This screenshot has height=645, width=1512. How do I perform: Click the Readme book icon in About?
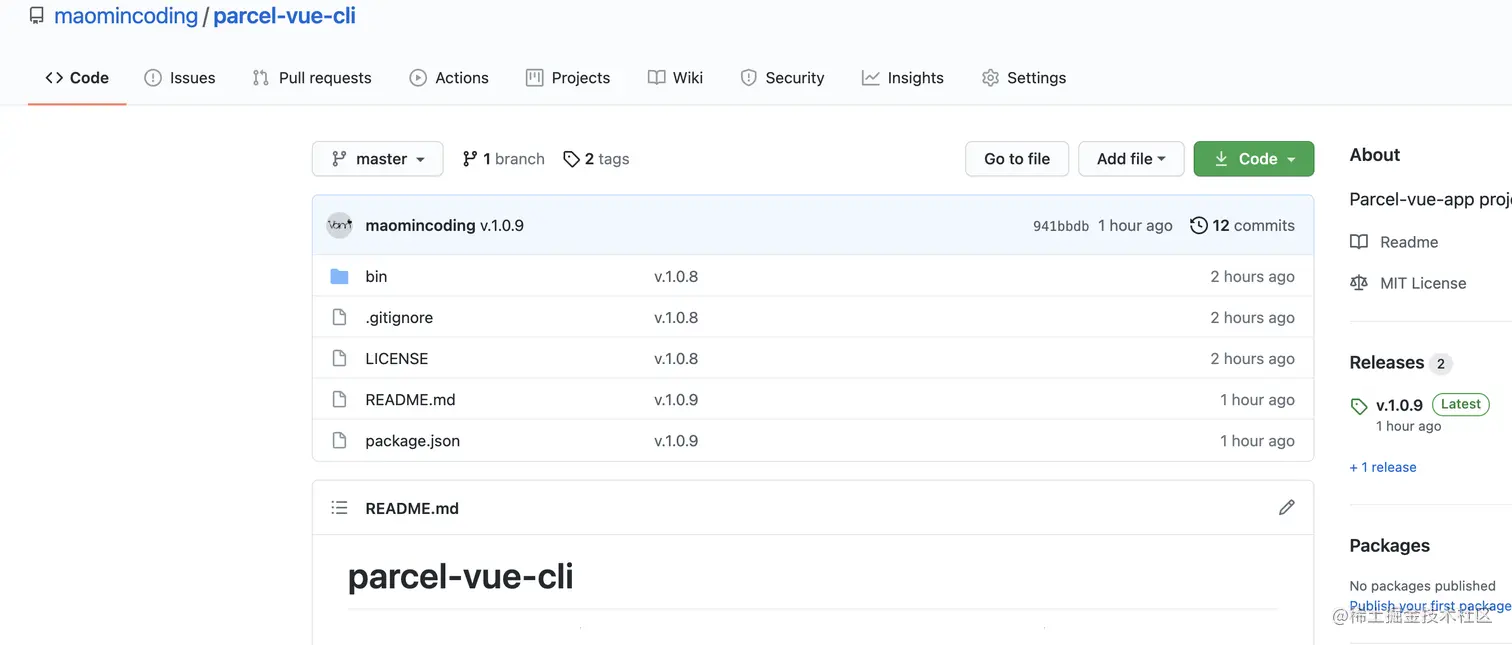1358,242
